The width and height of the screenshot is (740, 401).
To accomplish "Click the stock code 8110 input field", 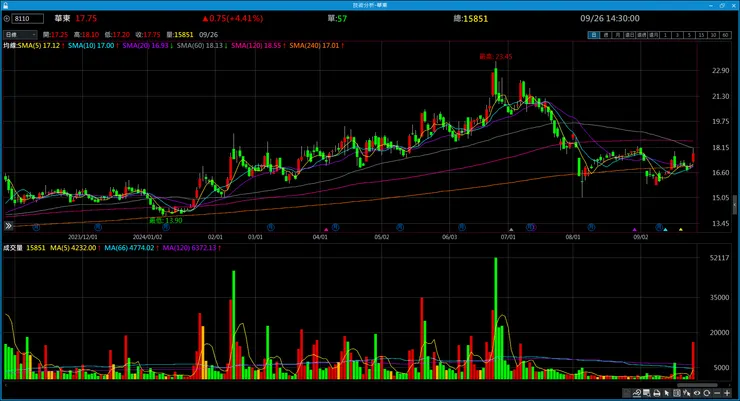I will [x=28, y=19].
